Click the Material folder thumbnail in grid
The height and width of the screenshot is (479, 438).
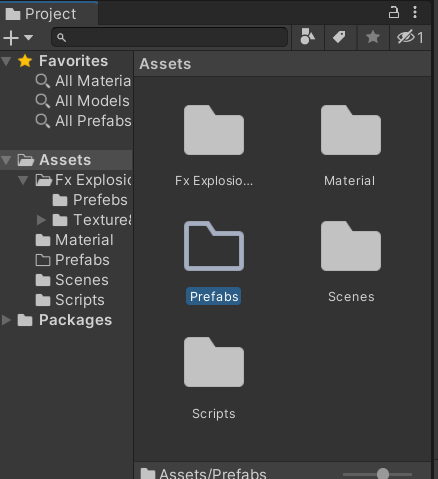[x=351, y=130]
